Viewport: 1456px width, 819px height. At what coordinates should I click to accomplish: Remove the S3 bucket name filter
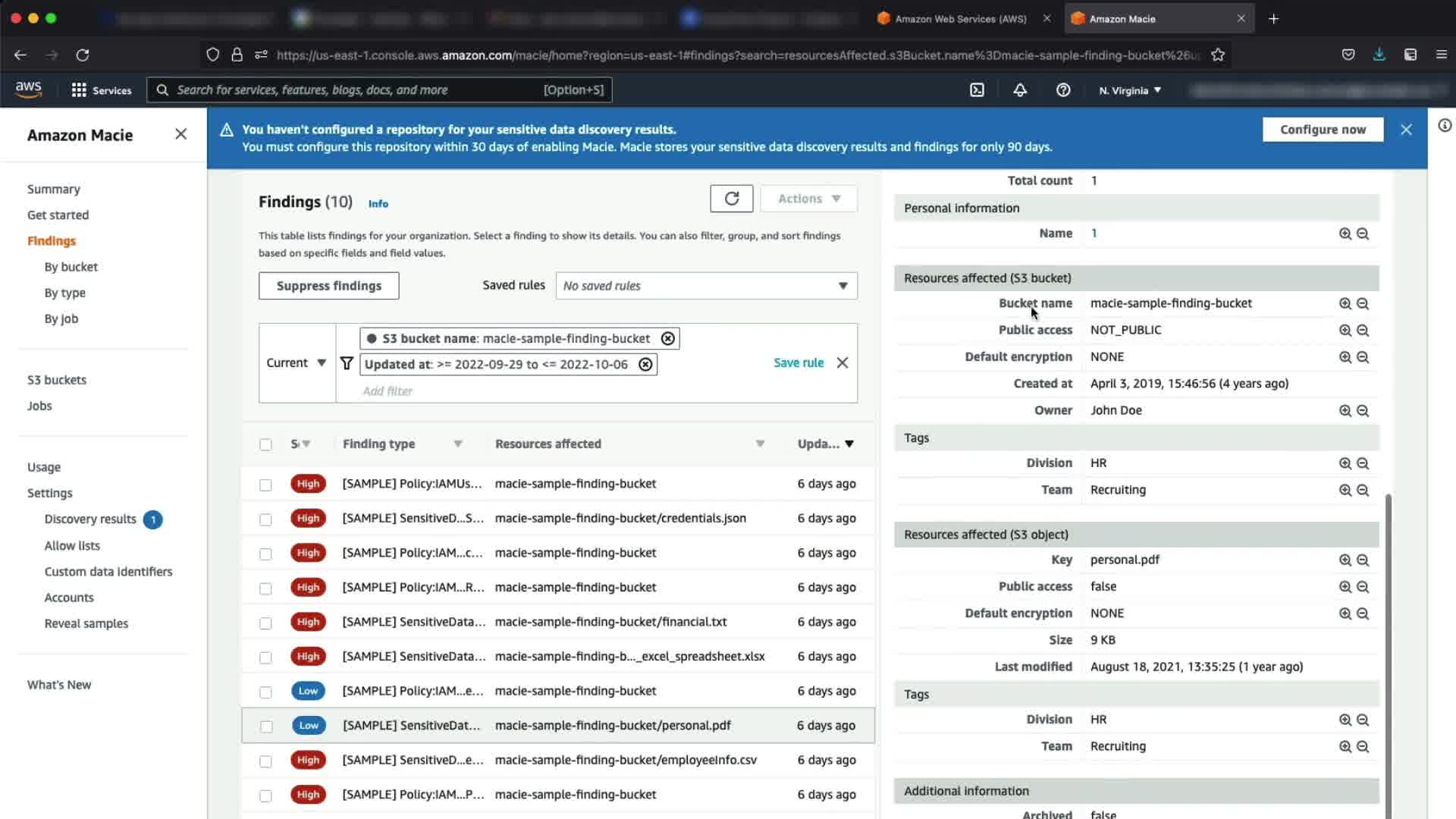tap(667, 339)
